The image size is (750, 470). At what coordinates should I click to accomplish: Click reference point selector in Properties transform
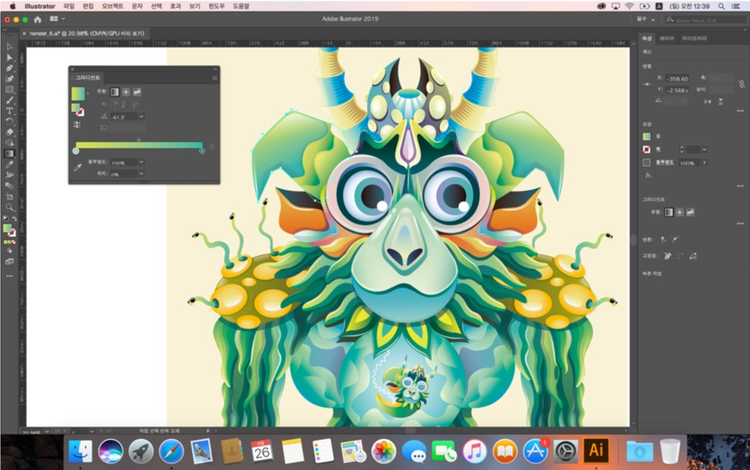coord(647,84)
